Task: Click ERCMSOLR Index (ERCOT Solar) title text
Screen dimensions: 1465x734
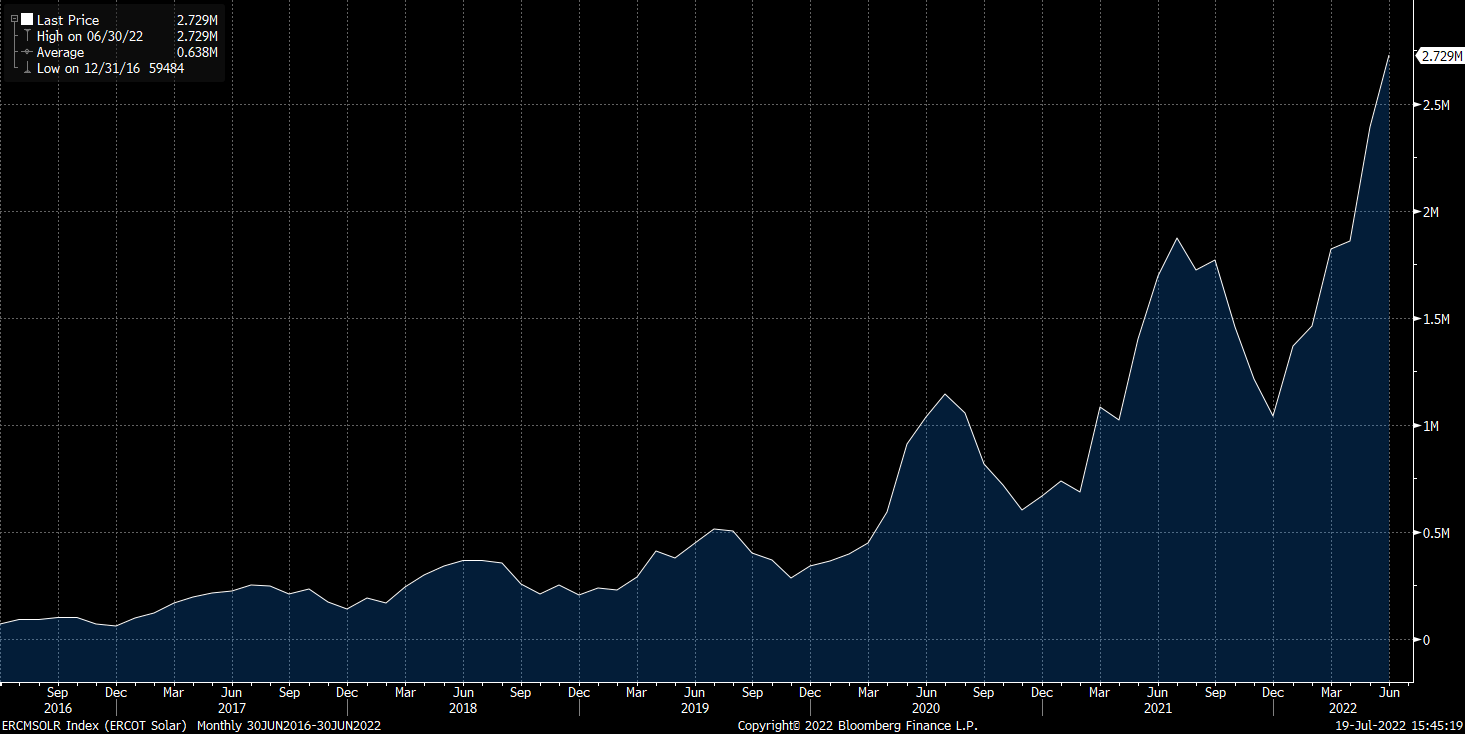Action: (x=95, y=725)
